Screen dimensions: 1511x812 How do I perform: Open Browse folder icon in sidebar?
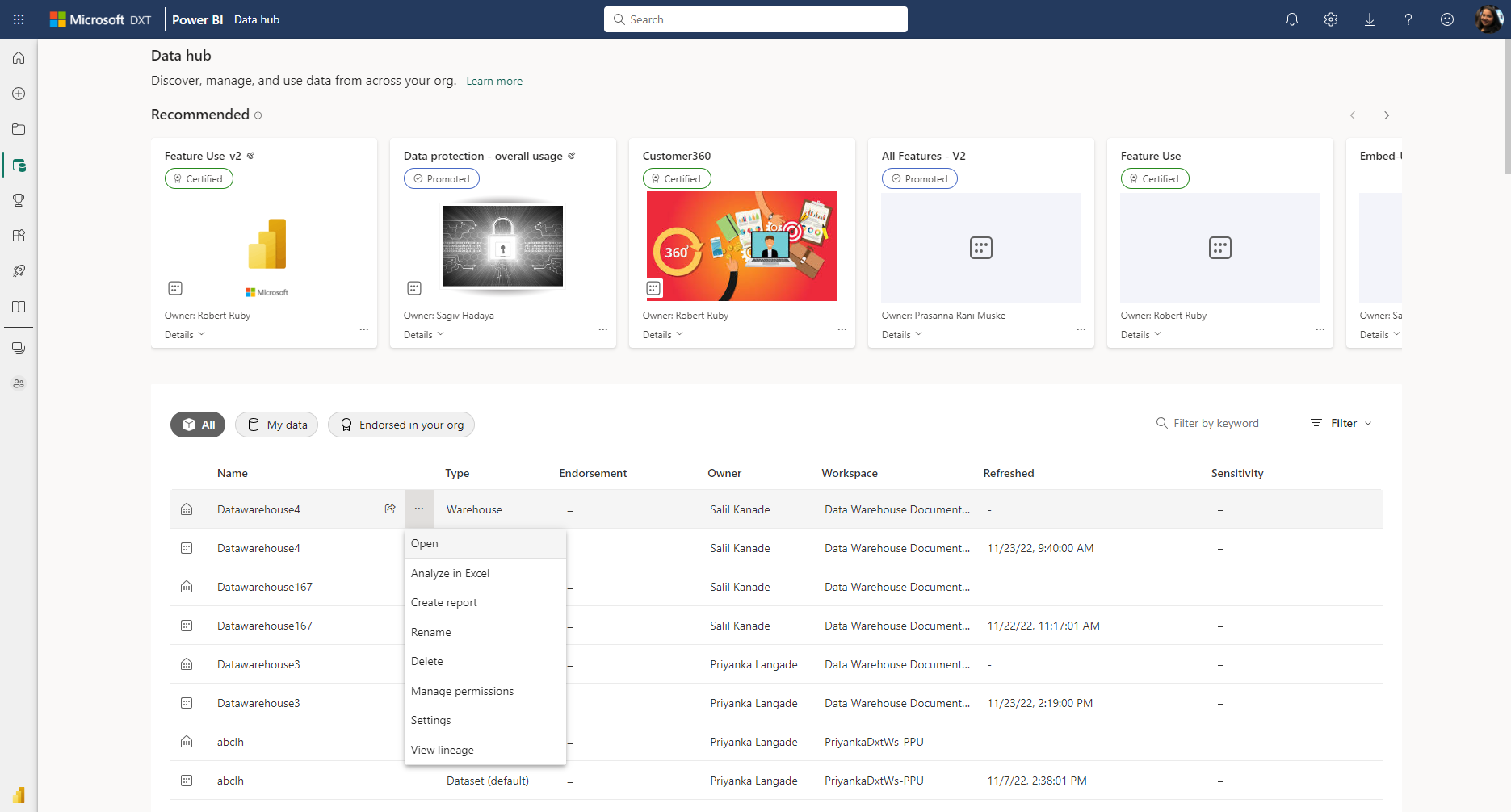pyautogui.click(x=19, y=129)
